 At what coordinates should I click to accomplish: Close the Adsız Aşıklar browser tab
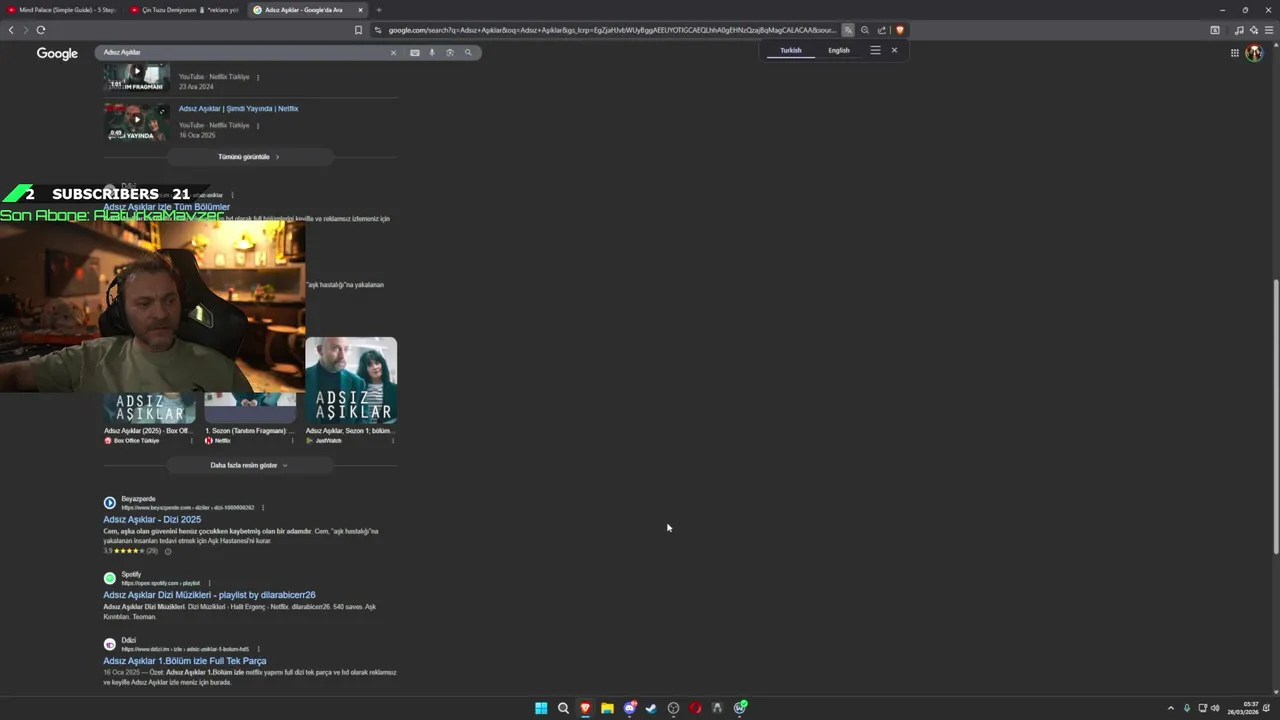(360, 10)
